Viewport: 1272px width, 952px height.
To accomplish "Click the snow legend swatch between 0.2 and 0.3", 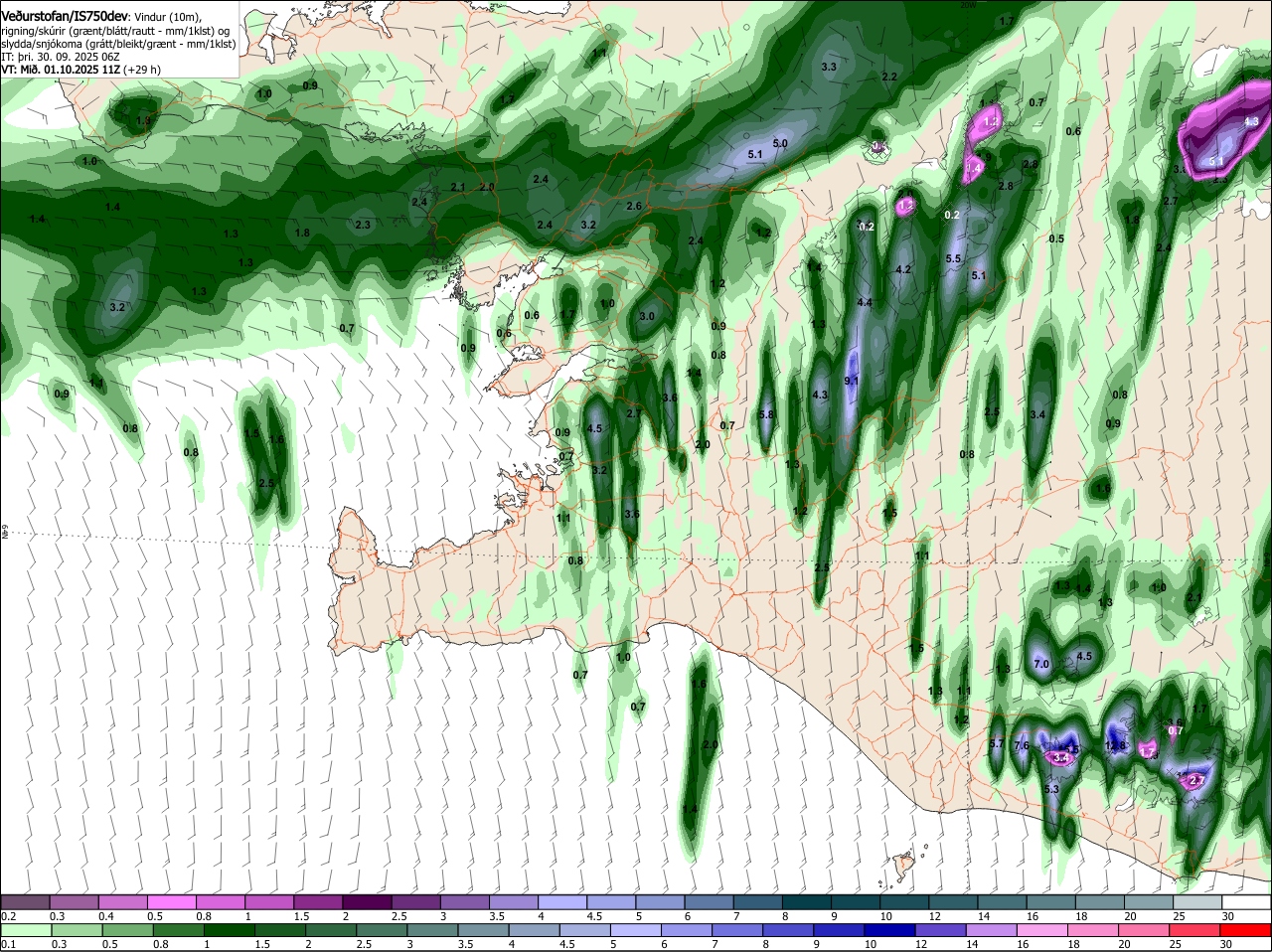I will click(26, 901).
